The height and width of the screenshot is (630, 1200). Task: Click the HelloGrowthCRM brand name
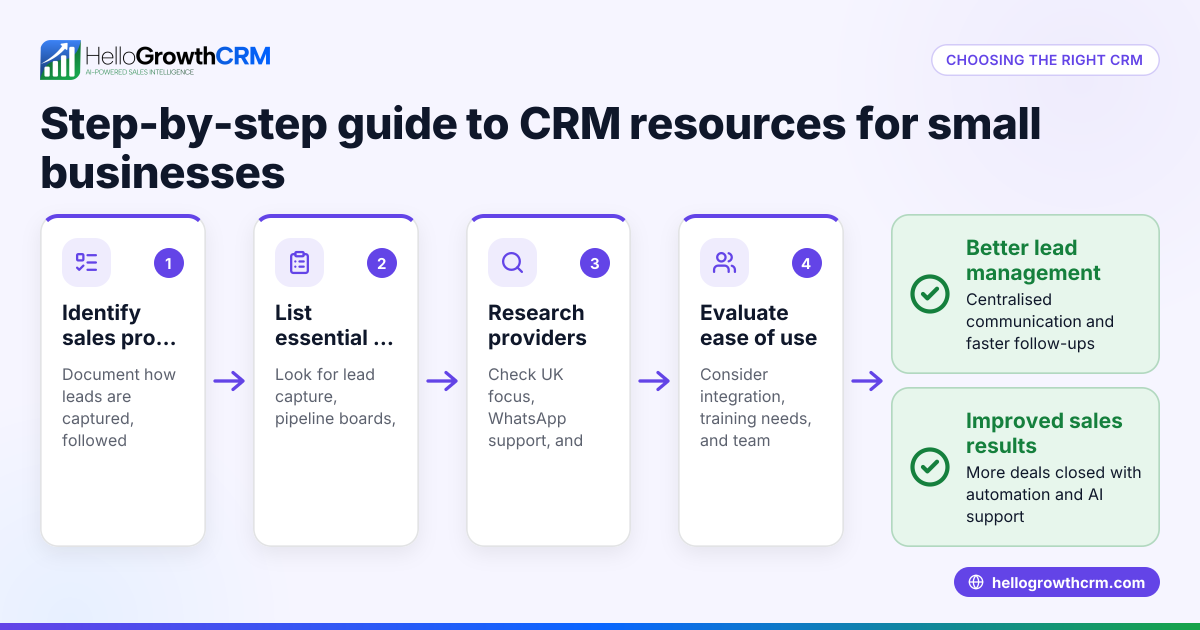point(178,55)
